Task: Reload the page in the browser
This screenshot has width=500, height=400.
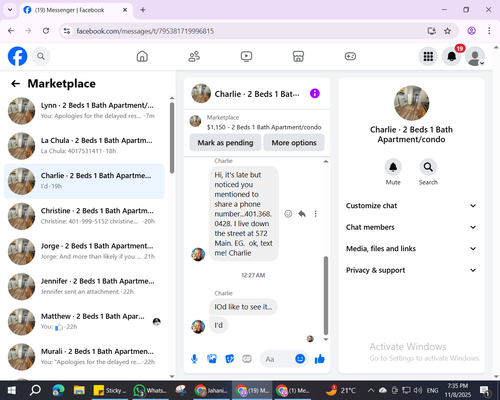Action: click(46, 31)
